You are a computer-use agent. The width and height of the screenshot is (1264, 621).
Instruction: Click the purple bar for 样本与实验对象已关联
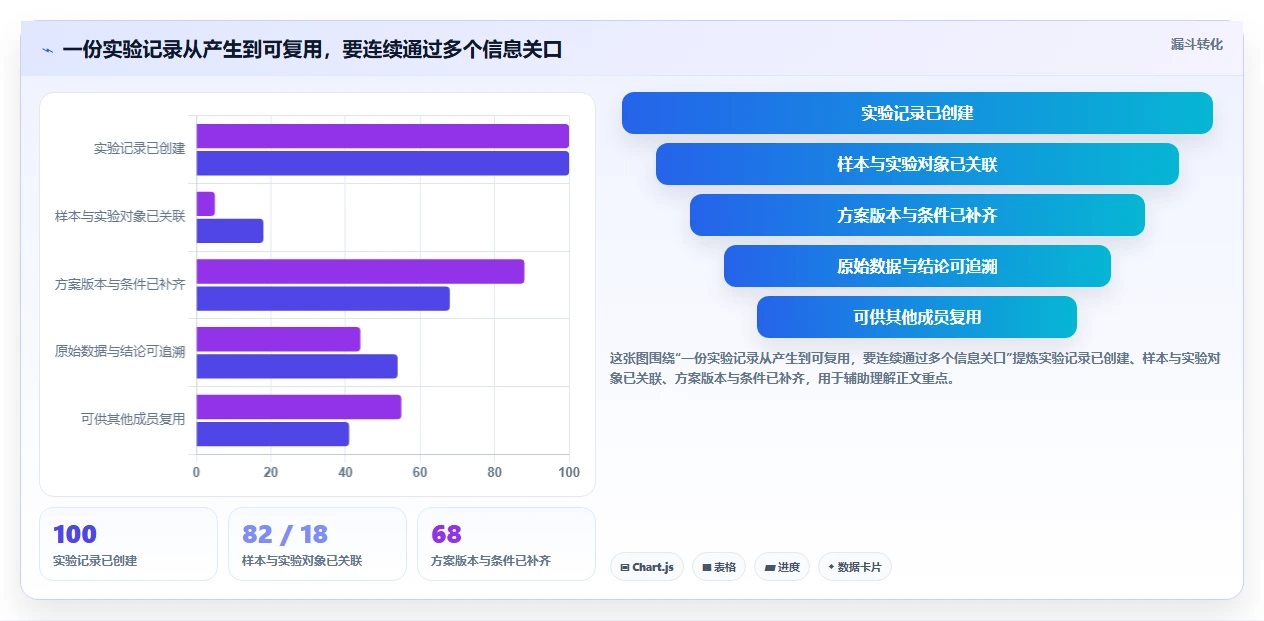[205, 204]
